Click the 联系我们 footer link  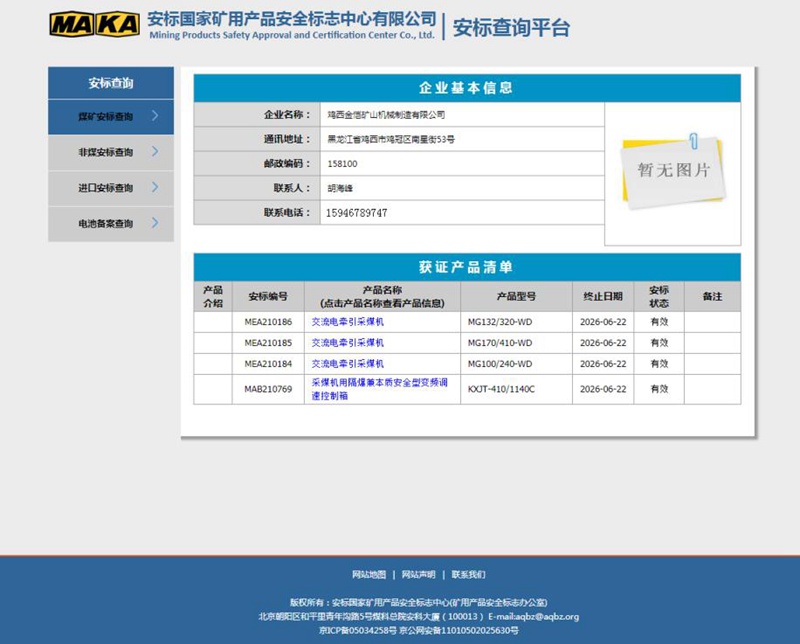[468, 575]
